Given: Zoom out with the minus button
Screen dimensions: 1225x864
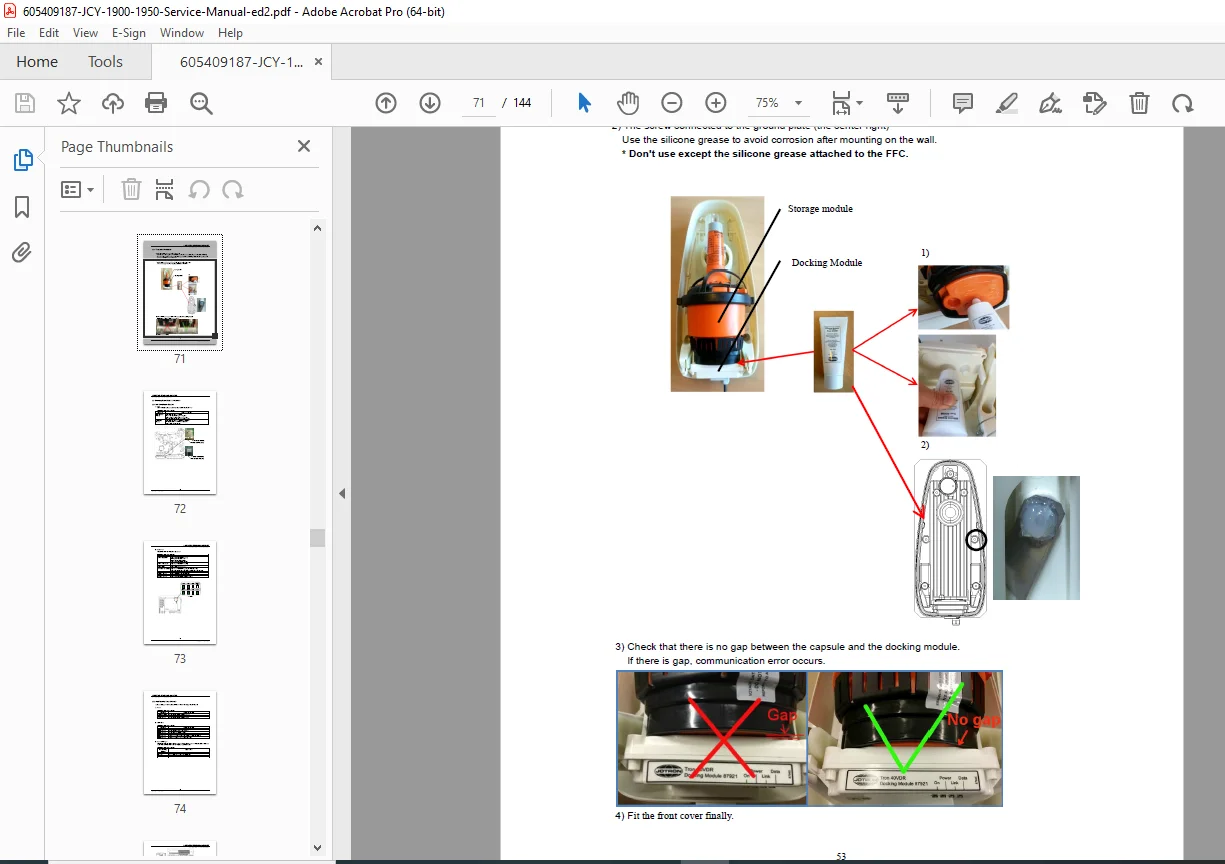Looking at the screenshot, I should (672, 103).
